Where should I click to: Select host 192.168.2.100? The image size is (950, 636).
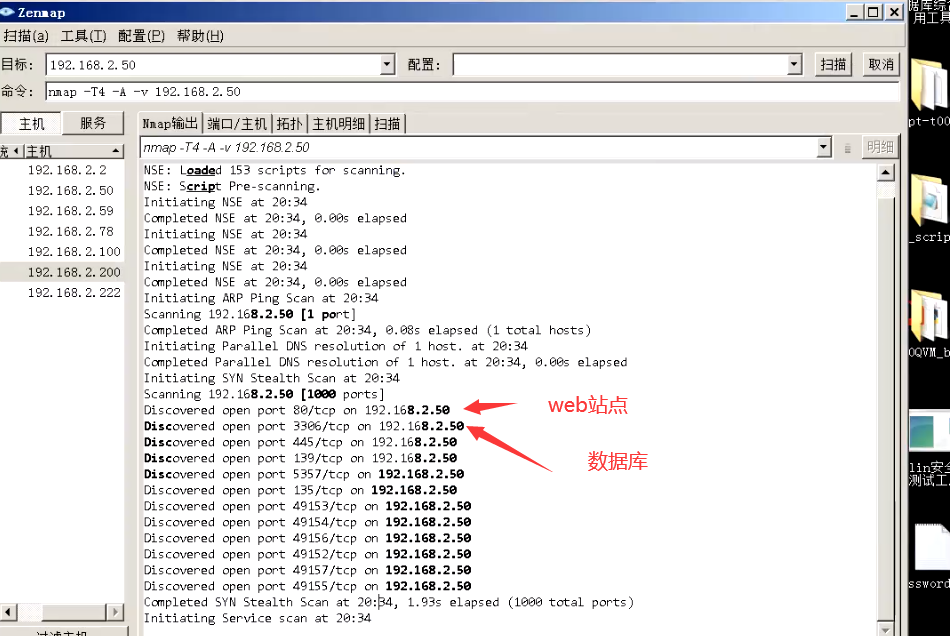pyautogui.click(x=74, y=251)
